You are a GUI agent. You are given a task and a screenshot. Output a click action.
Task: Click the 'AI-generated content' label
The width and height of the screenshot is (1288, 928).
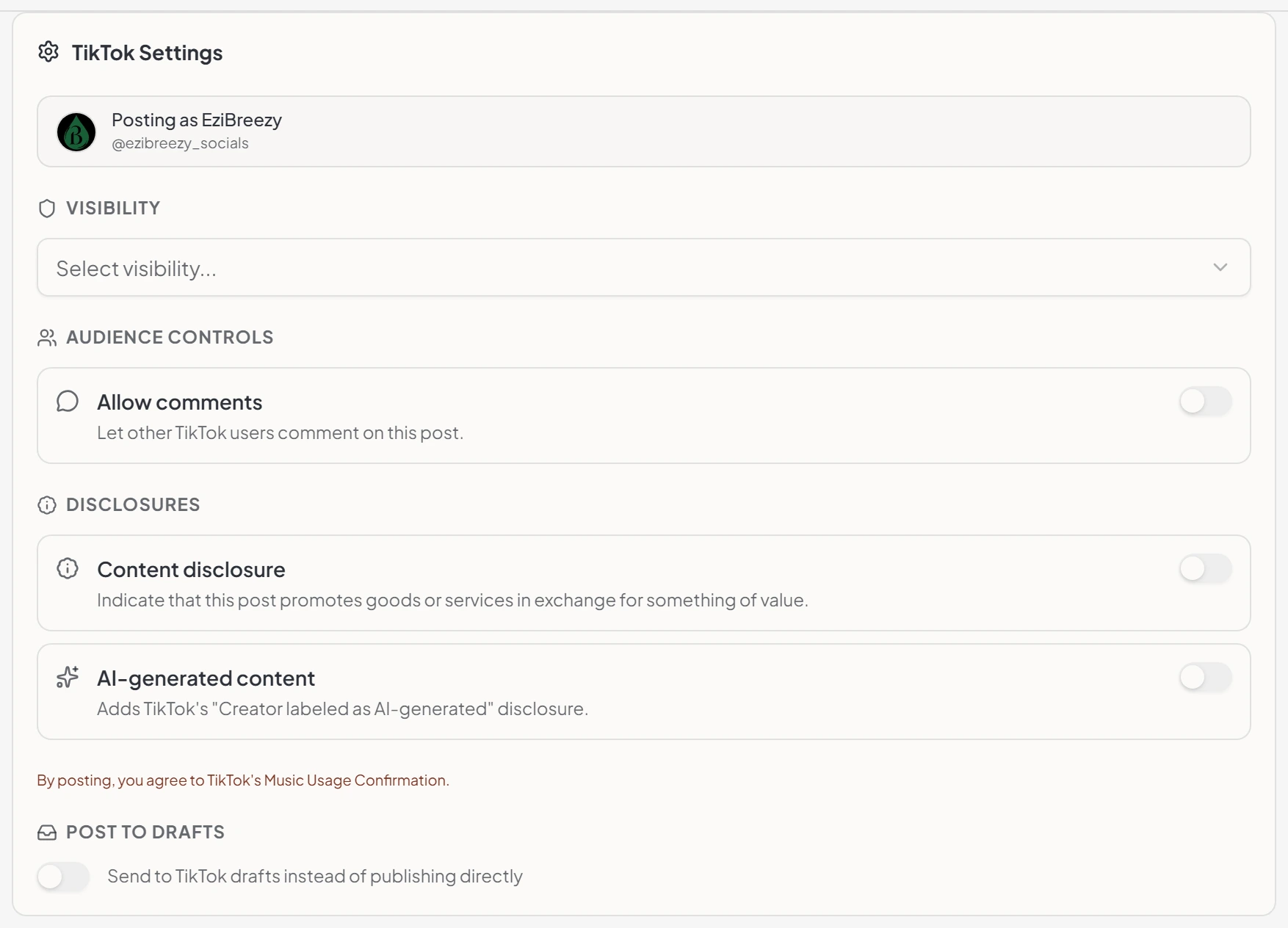click(x=206, y=678)
